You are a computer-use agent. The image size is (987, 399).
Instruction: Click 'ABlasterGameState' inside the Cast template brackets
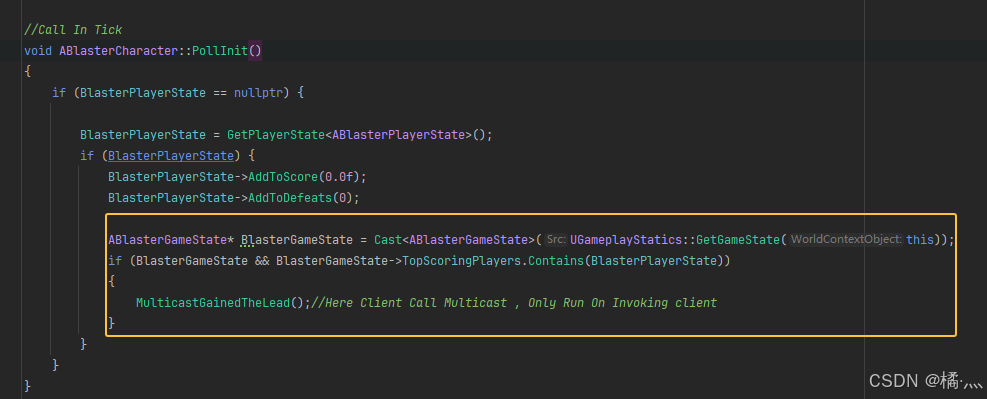point(468,240)
